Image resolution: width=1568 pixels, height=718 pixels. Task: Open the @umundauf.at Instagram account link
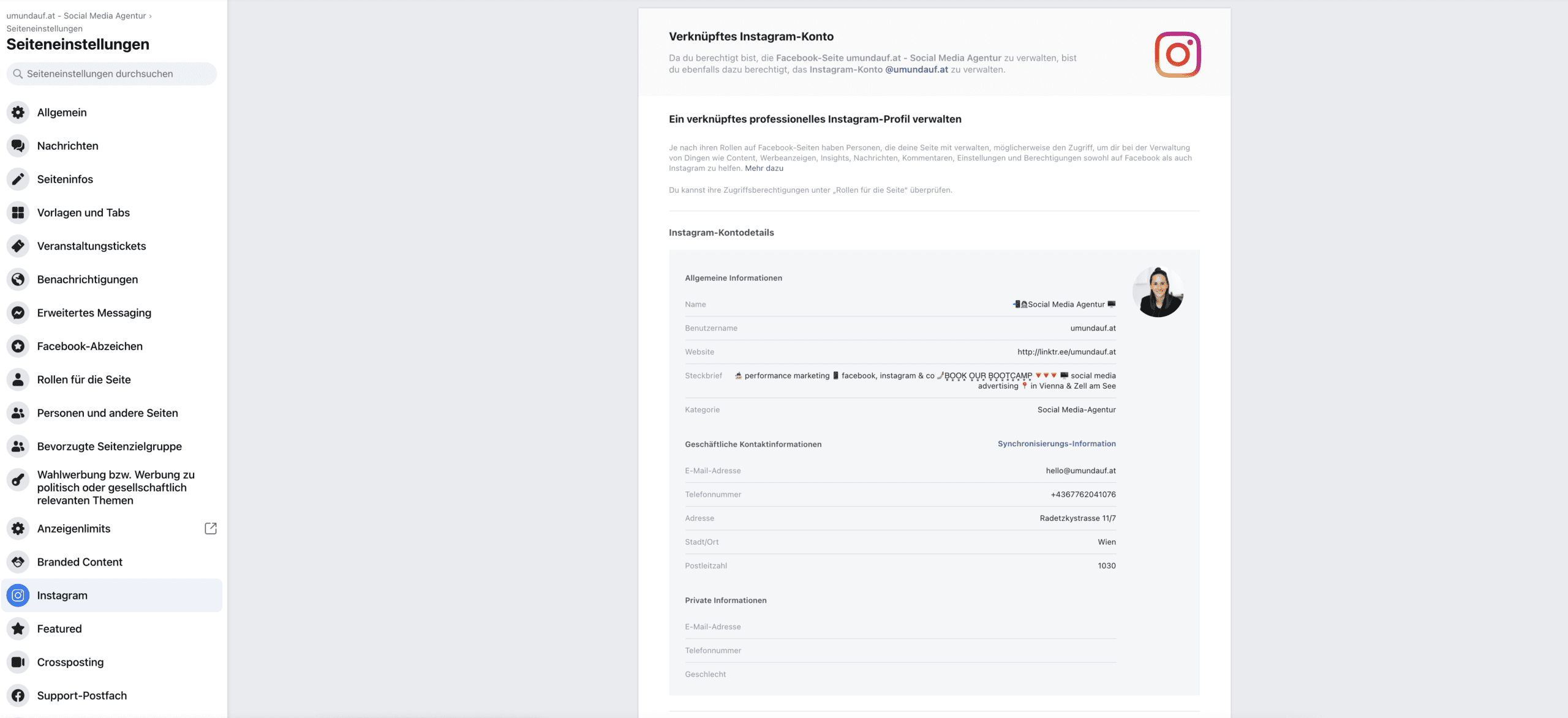[916, 70]
